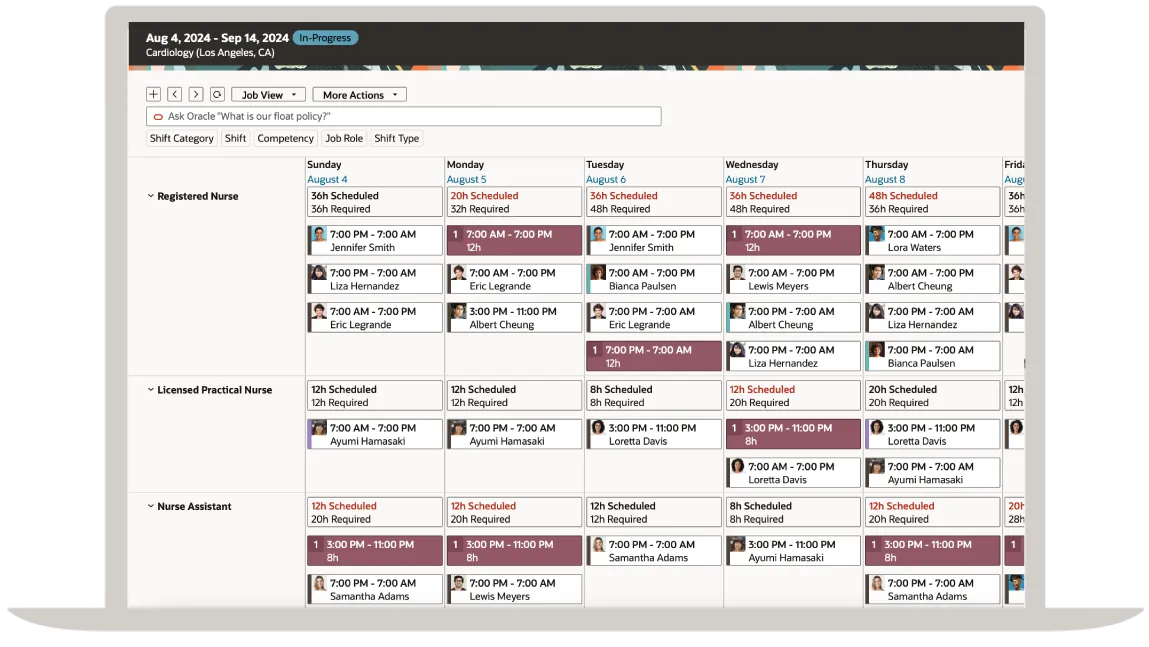The height and width of the screenshot is (647, 1149).
Task: Click Liza Hernandez's avatar on Wednesday
Action: point(737,351)
